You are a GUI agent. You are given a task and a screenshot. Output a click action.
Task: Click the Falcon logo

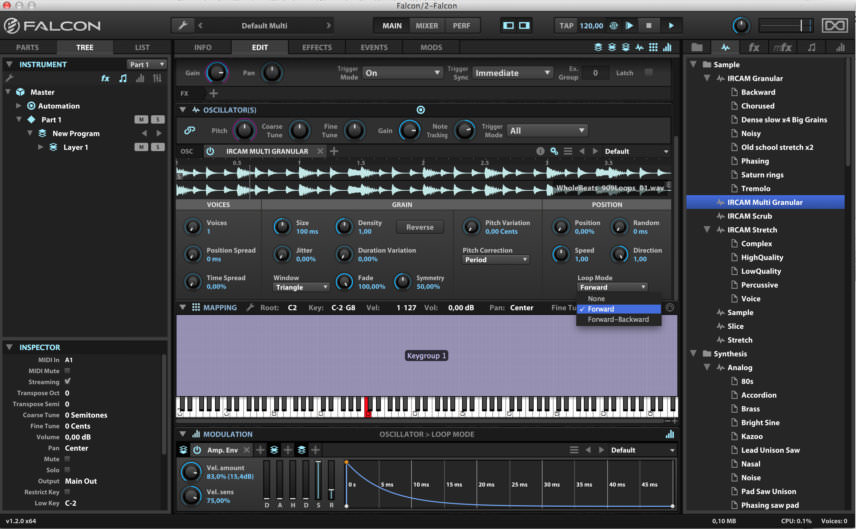coord(52,26)
